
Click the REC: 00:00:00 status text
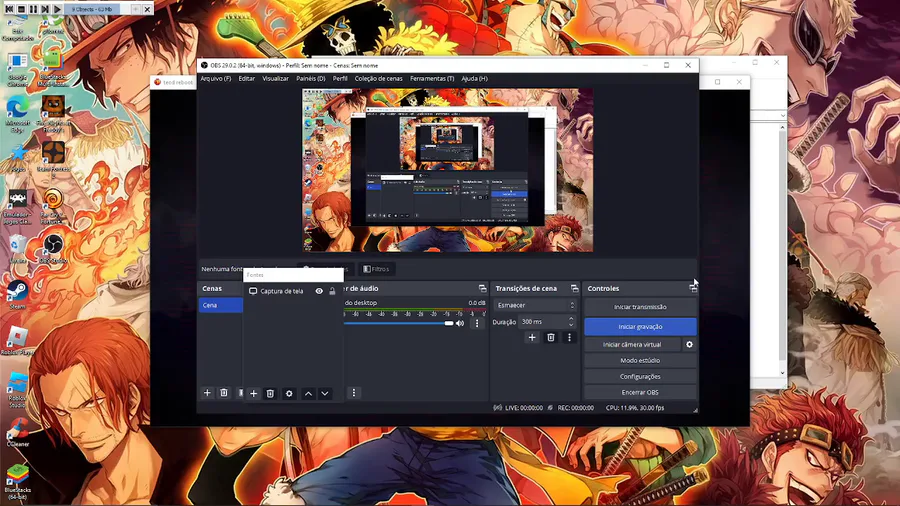point(576,408)
